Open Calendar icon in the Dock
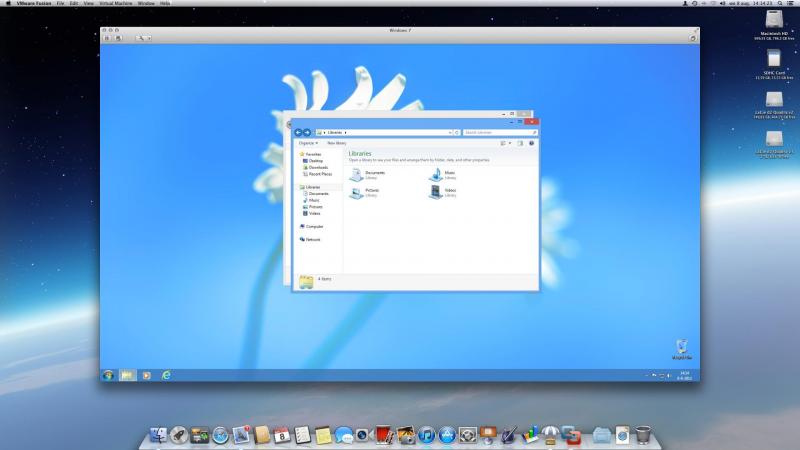This screenshot has height=450, width=800. 282,435
